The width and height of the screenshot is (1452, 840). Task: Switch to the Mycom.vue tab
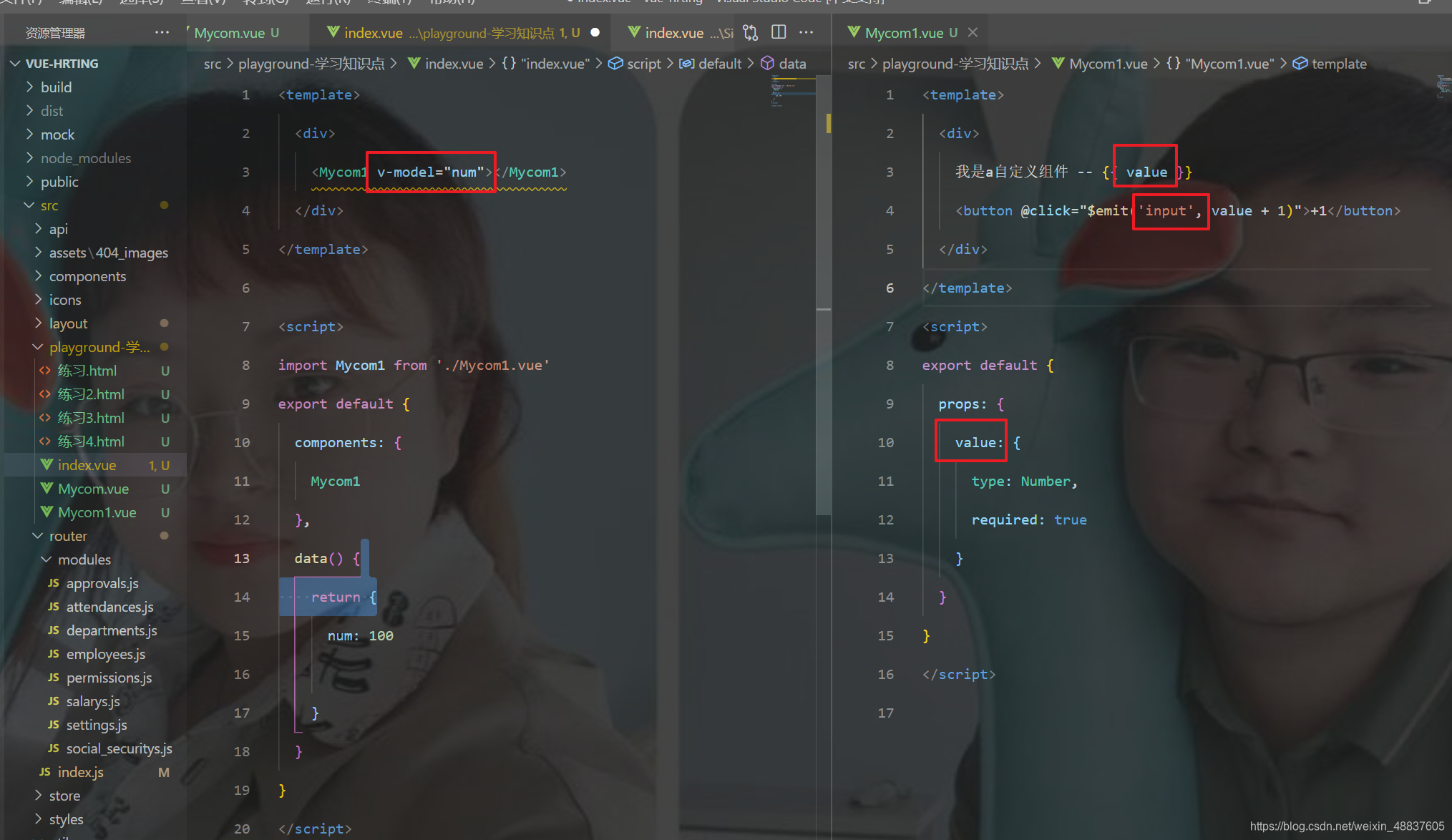pyautogui.click(x=230, y=33)
